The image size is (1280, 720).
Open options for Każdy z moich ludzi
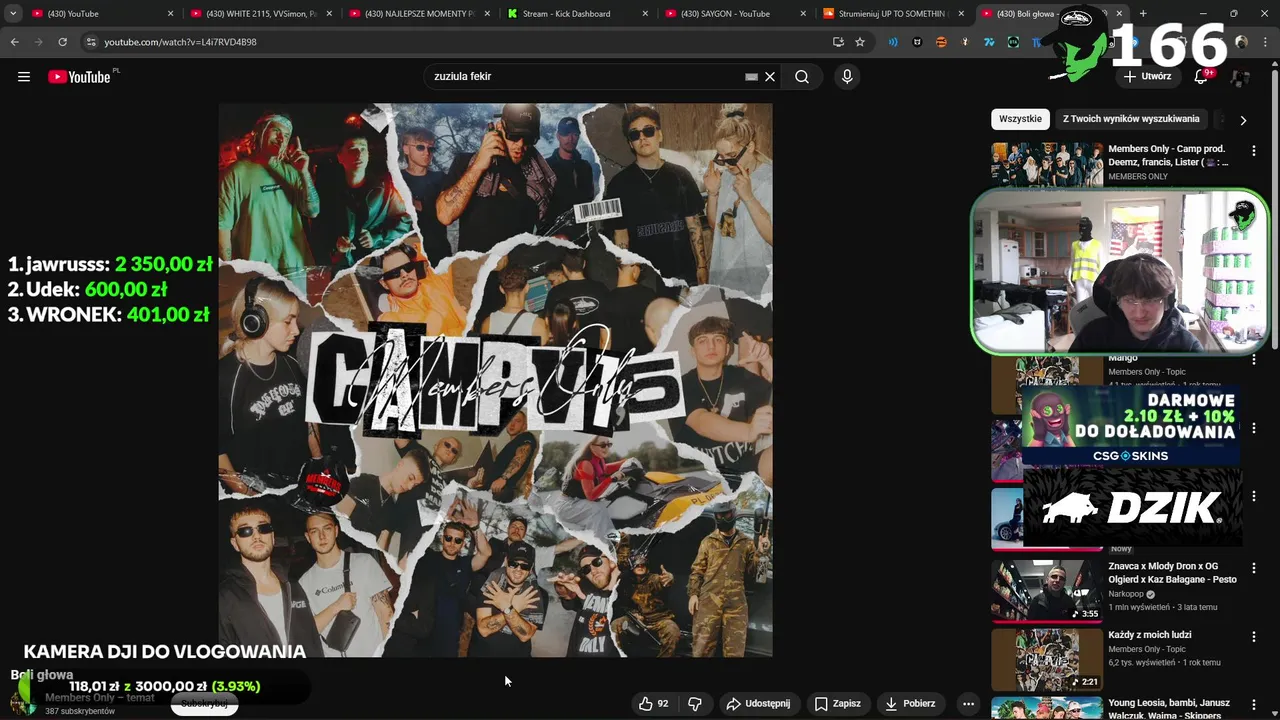pos(1253,637)
